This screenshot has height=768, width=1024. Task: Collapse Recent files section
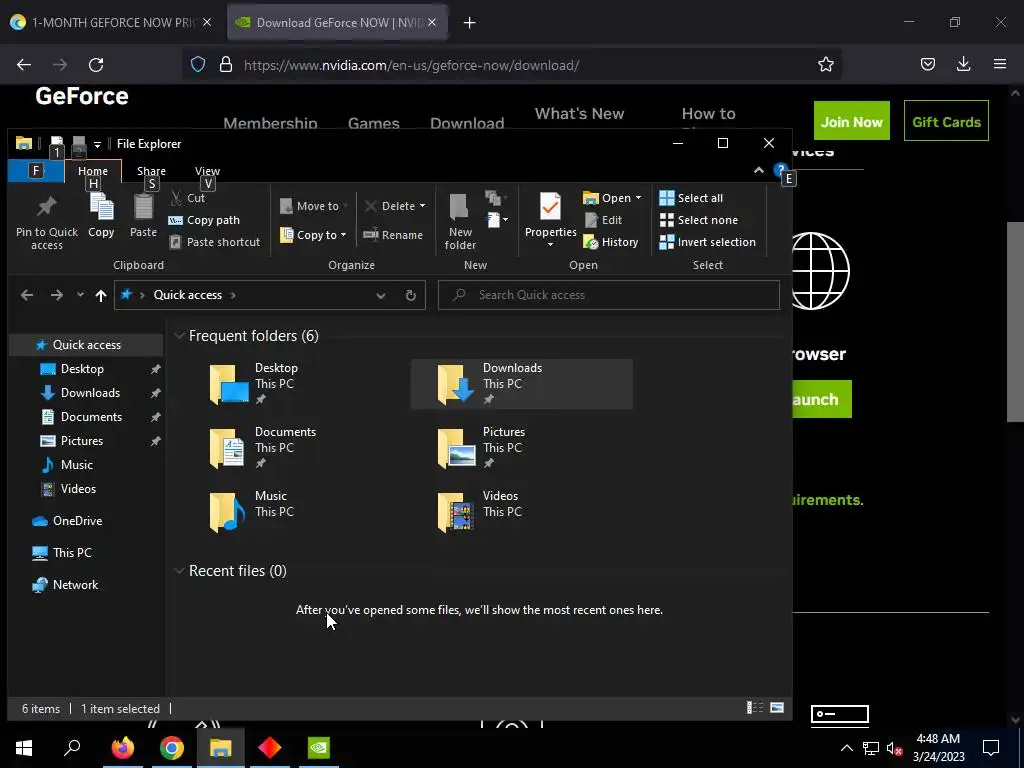tap(179, 571)
